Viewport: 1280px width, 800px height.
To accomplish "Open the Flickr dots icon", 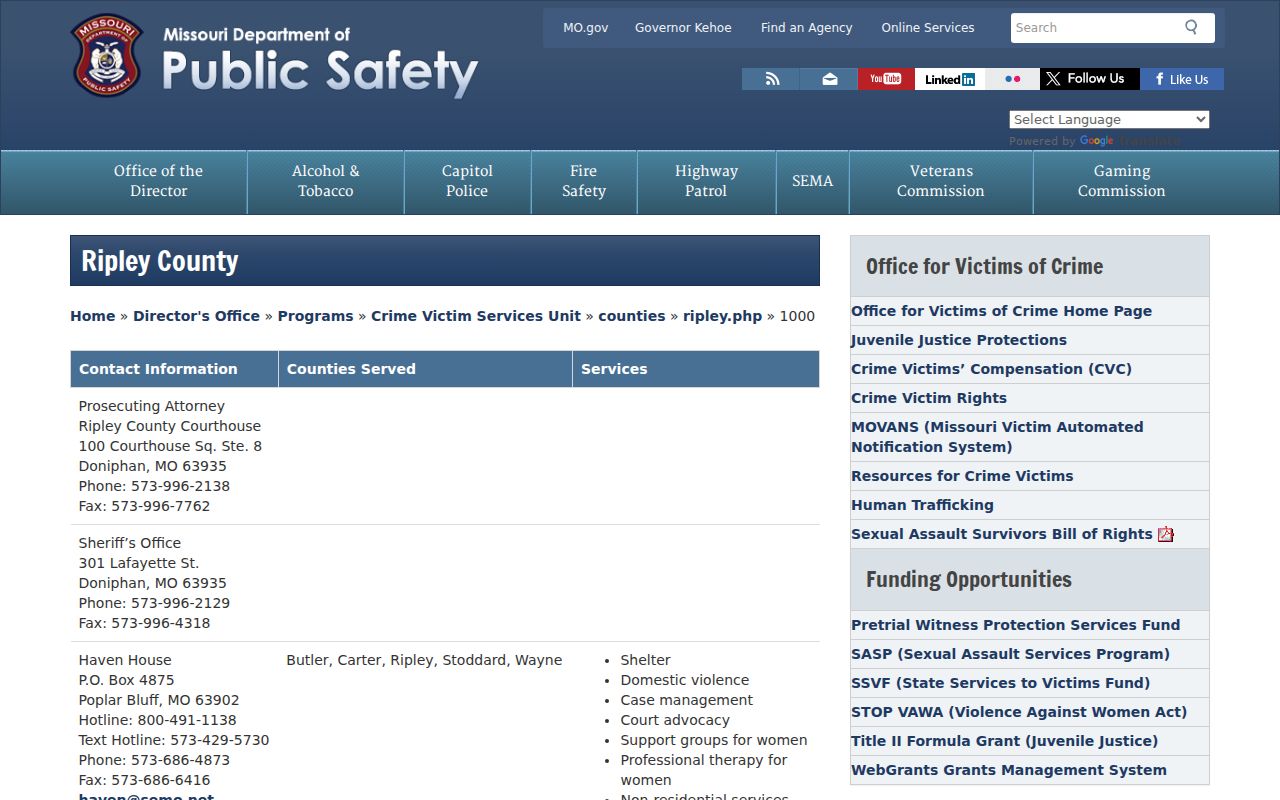I will [x=1012, y=79].
